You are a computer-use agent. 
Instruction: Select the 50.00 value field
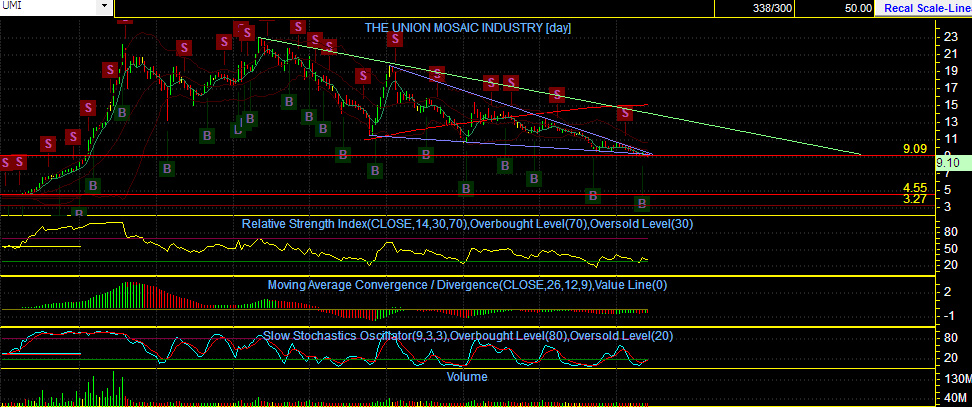point(834,8)
